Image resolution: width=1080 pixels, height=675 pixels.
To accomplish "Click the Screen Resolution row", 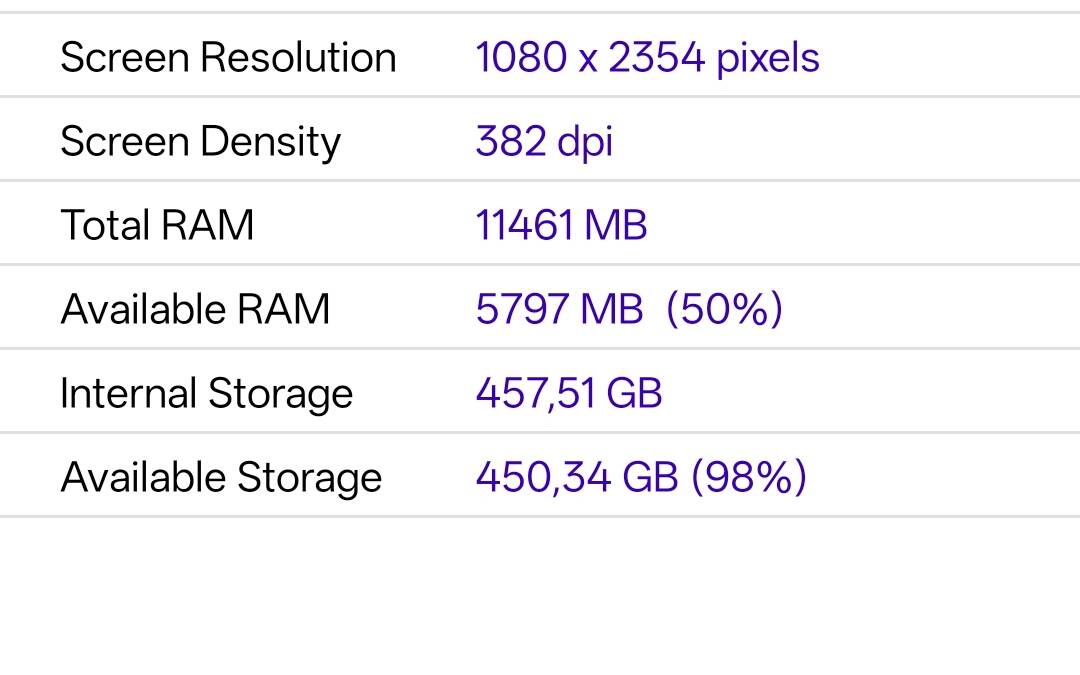I will click(540, 57).
